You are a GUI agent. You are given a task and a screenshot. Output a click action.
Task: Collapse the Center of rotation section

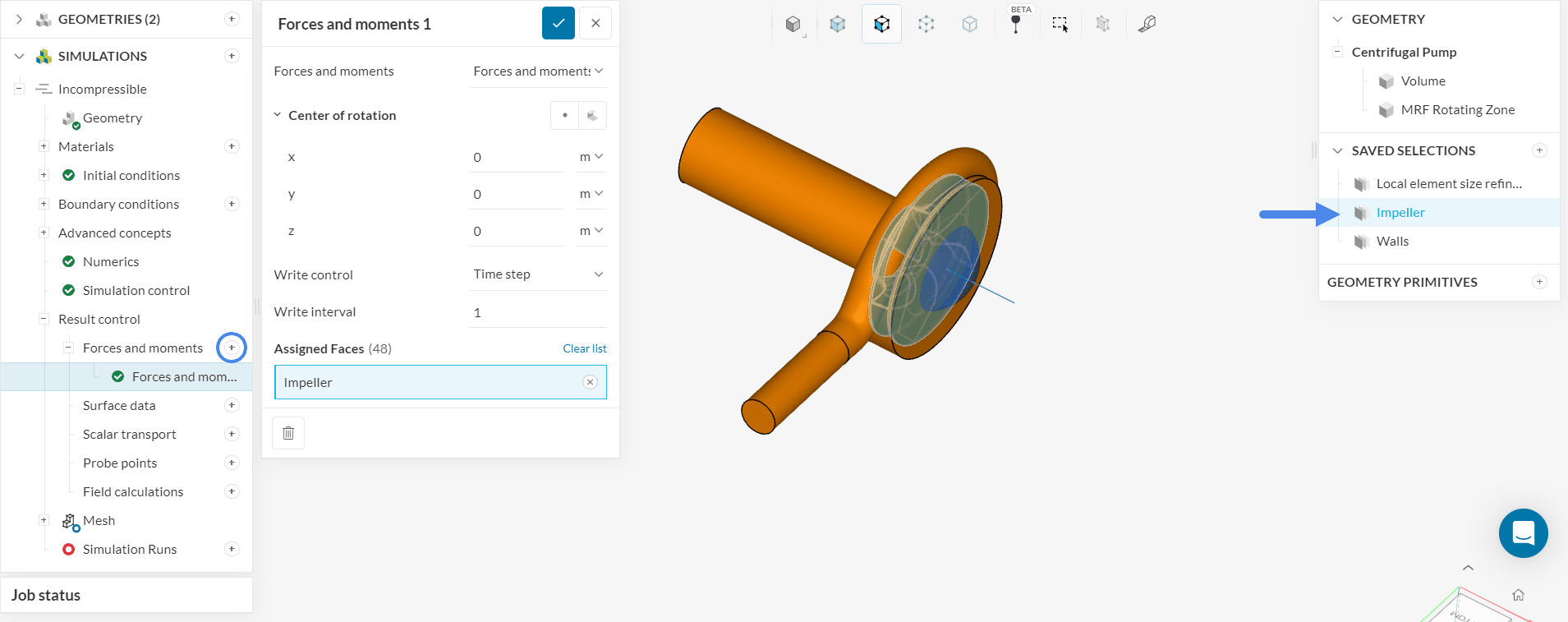click(x=278, y=116)
